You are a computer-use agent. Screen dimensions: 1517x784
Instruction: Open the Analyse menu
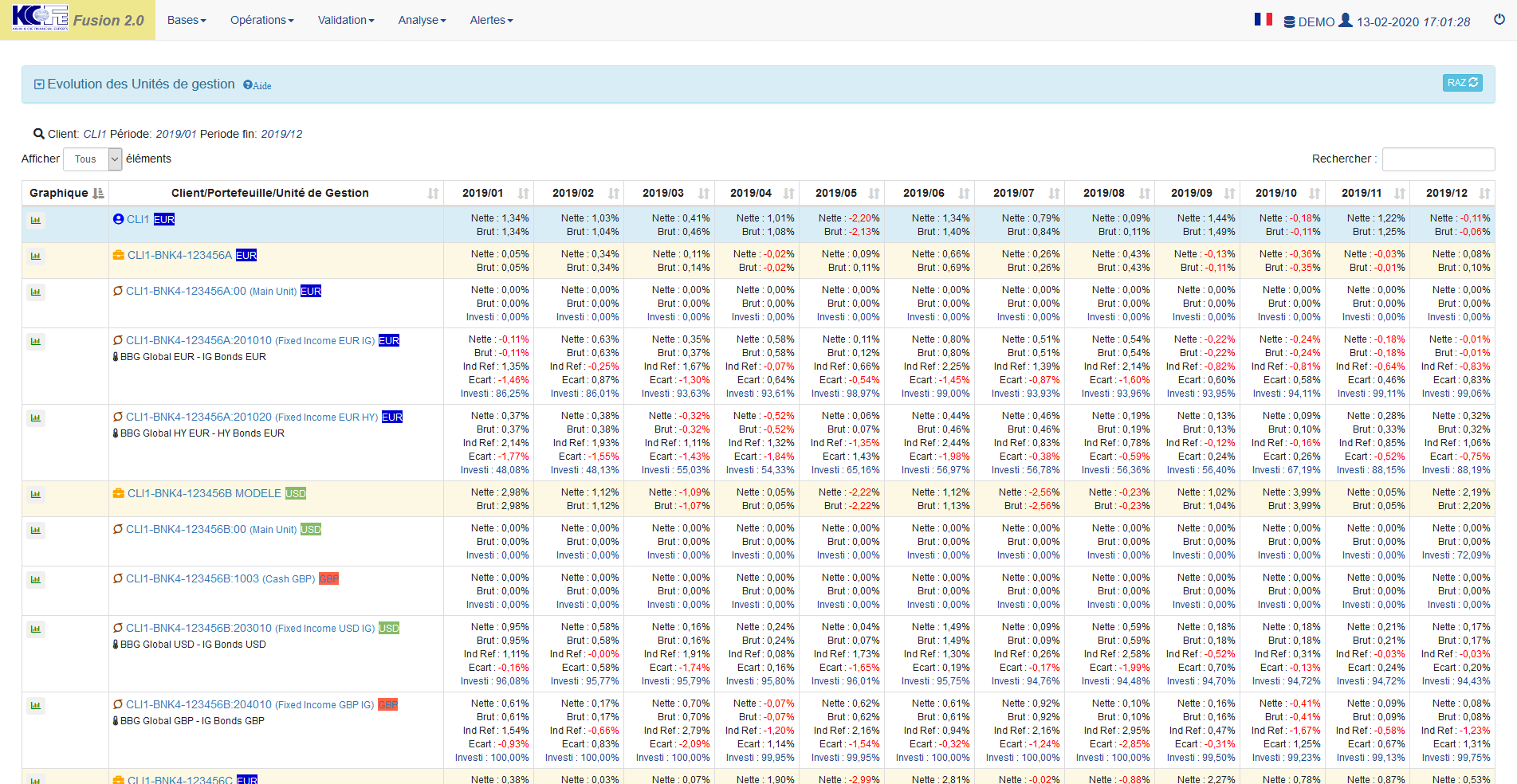pyautogui.click(x=422, y=20)
